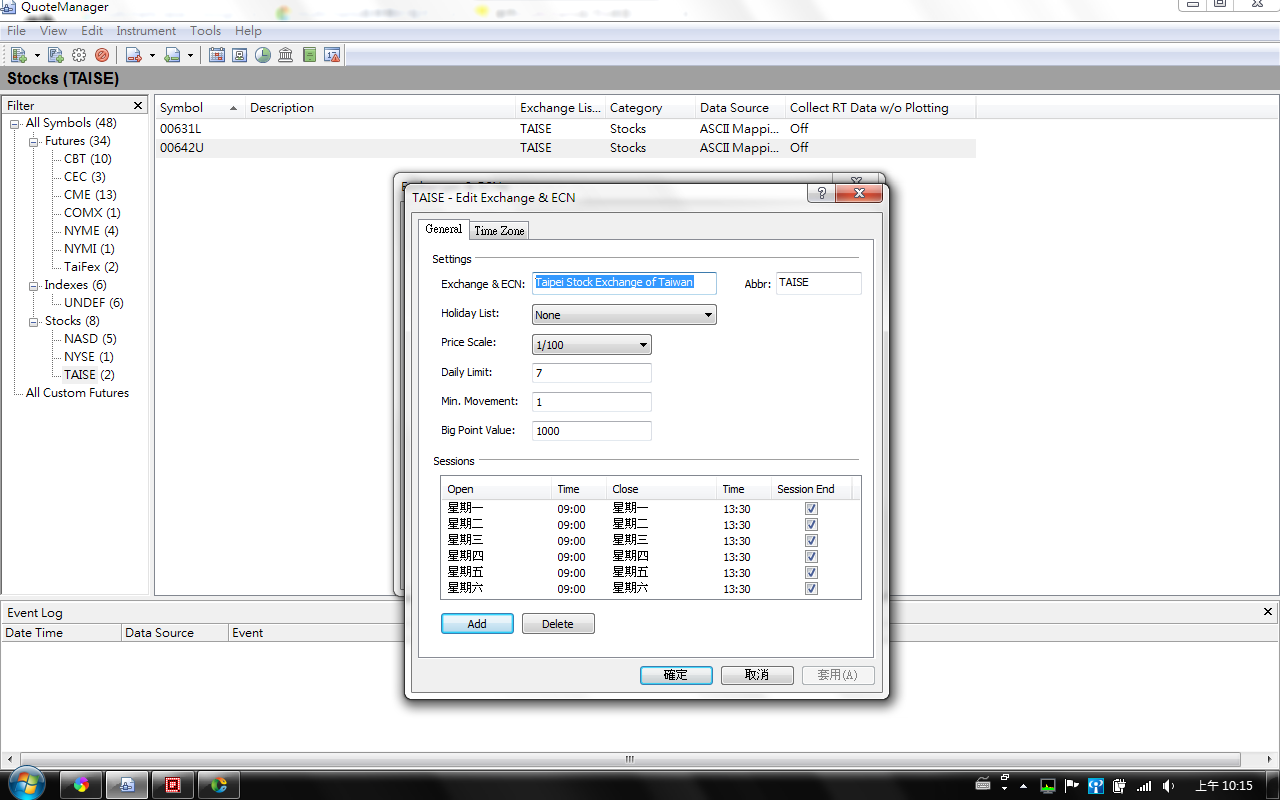Sort by the Symbol column header
This screenshot has height=800, width=1280.
pyautogui.click(x=200, y=108)
